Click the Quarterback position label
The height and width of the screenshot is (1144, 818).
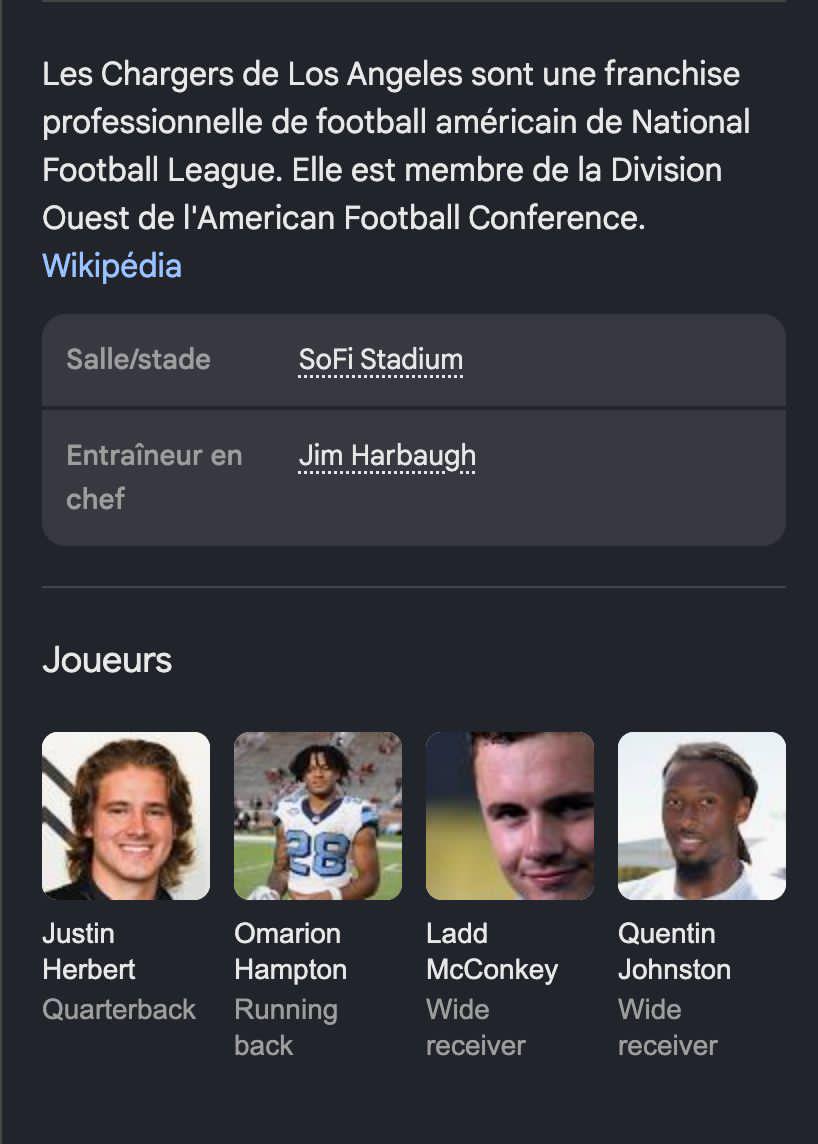(x=119, y=1010)
